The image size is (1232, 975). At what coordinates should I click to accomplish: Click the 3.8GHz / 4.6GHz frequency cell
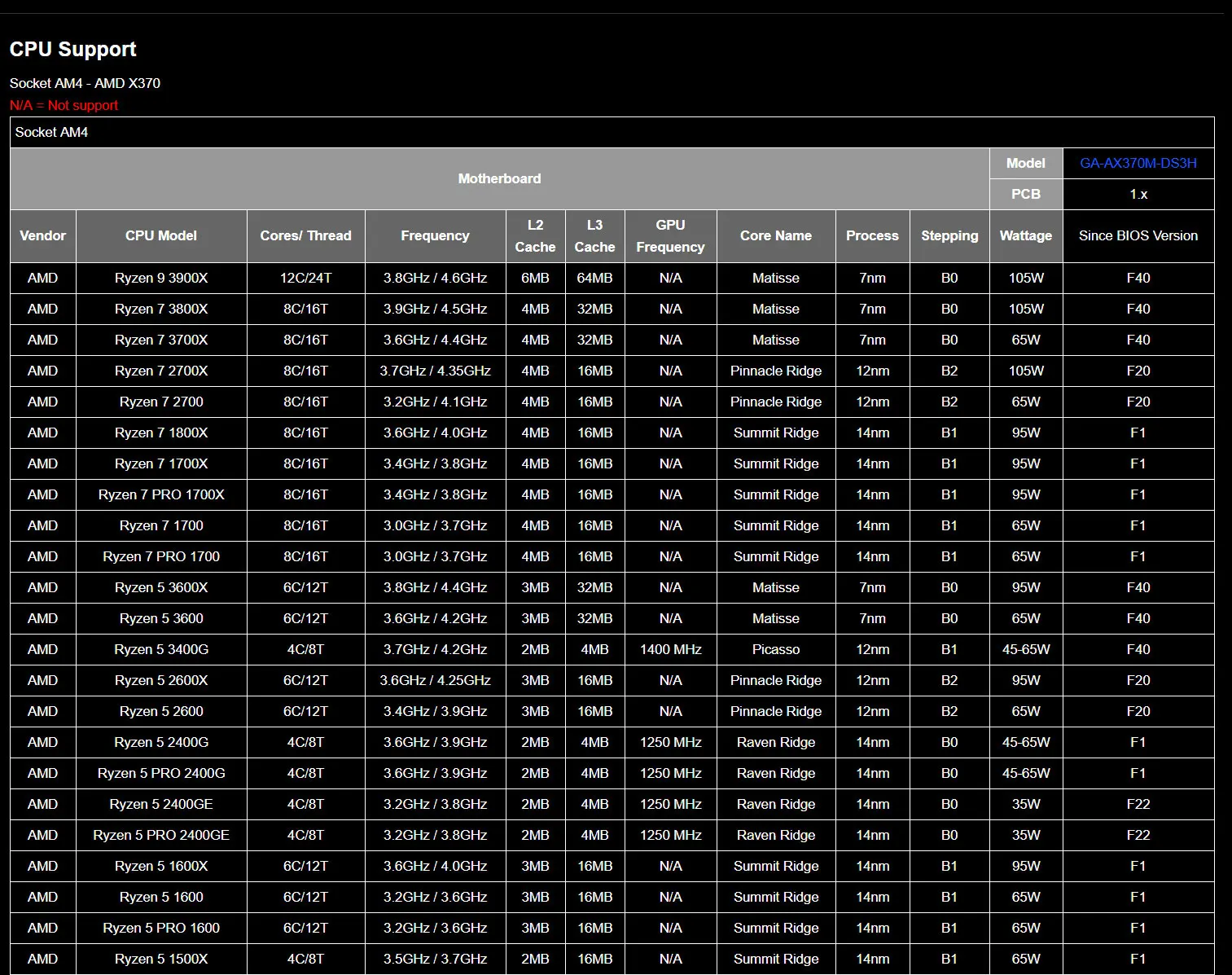(x=435, y=278)
